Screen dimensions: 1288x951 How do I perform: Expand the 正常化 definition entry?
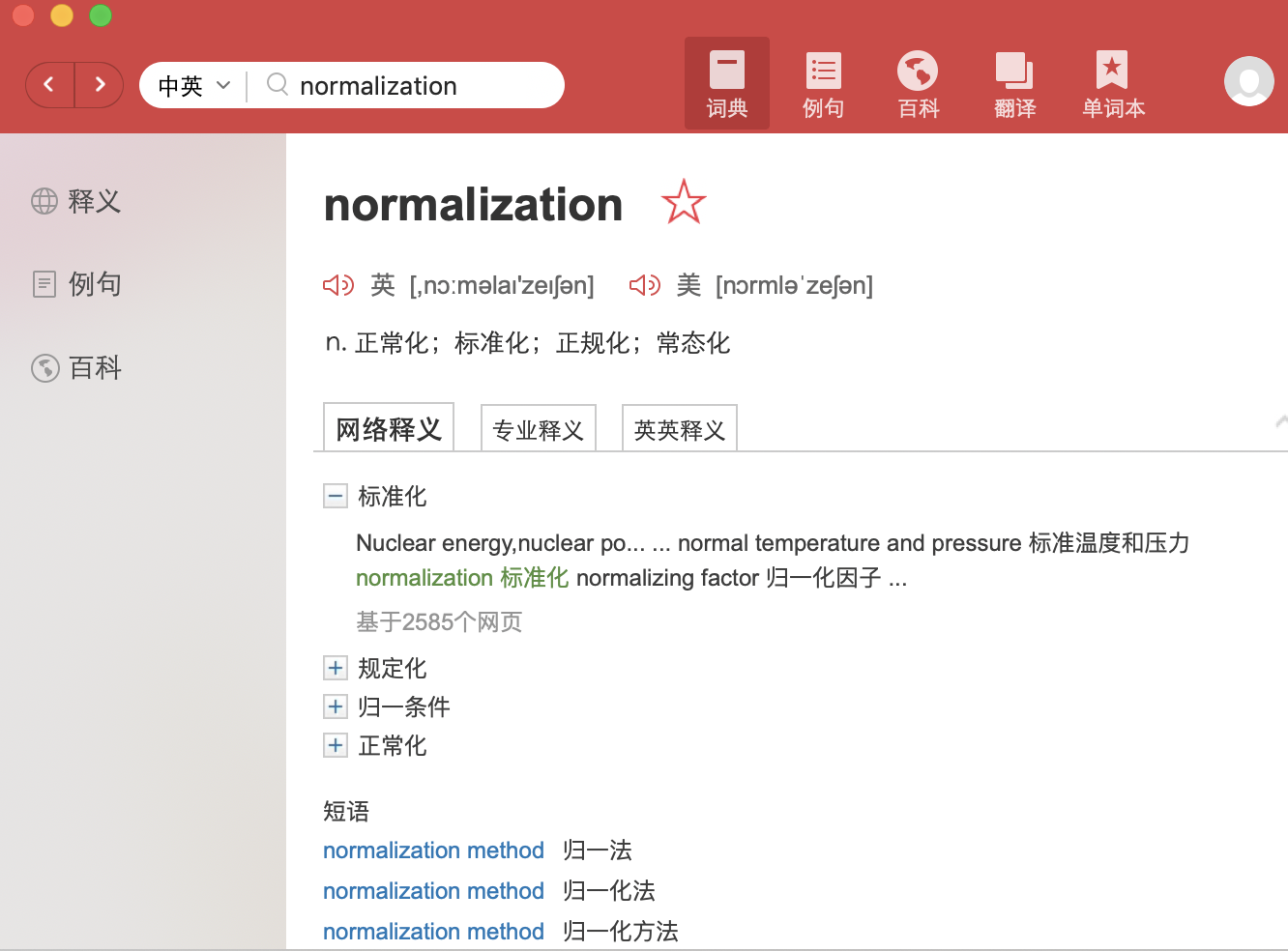point(336,745)
